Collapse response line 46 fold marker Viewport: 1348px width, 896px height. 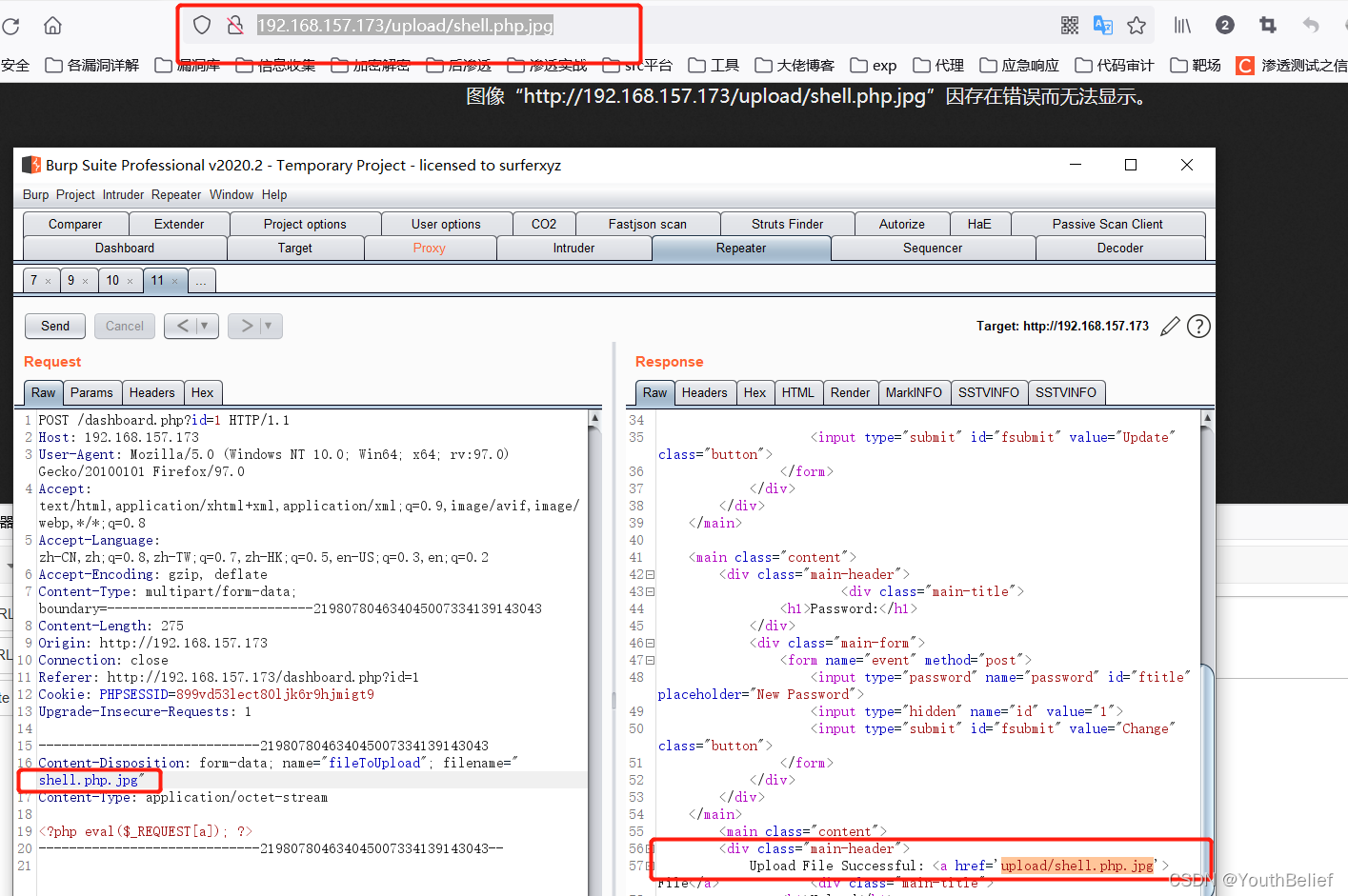click(651, 643)
